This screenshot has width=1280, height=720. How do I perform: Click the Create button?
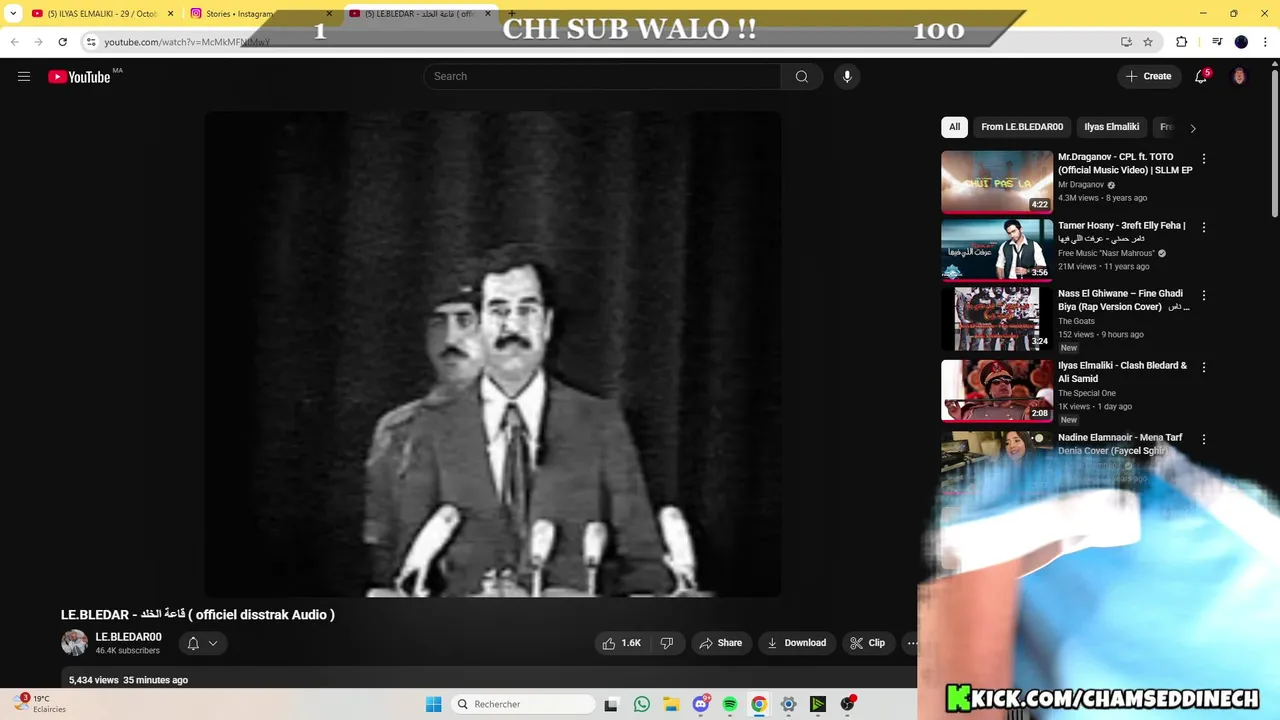pyautogui.click(x=1148, y=76)
